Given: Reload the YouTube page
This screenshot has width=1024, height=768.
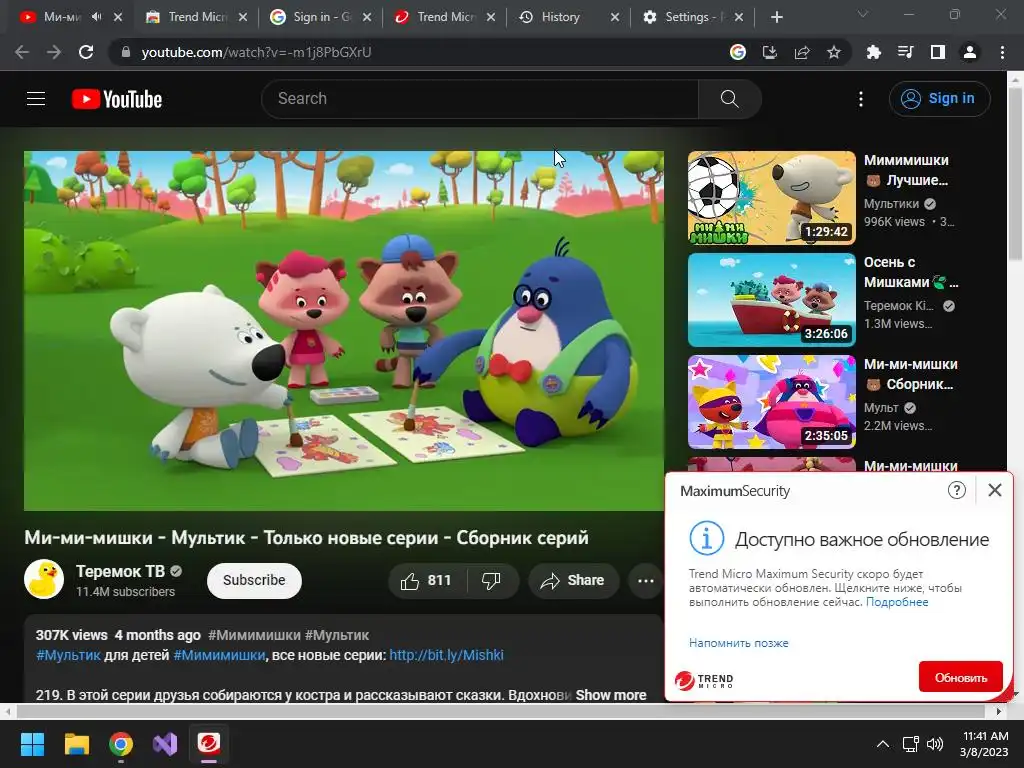Looking at the screenshot, I should pyautogui.click(x=86, y=52).
